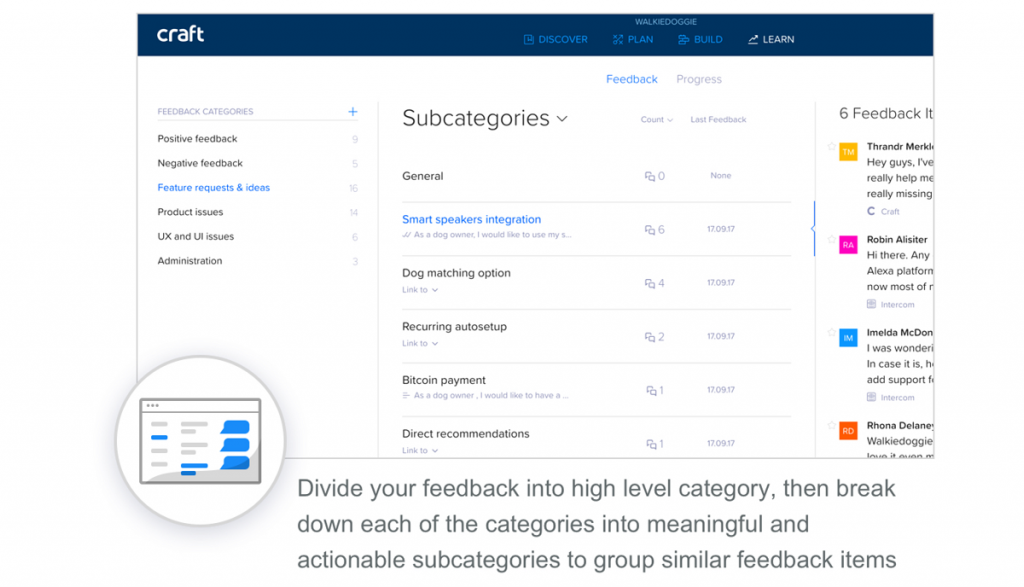This screenshot has width=1024, height=587.
Task: Switch to the Progress tab
Action: 699,79
